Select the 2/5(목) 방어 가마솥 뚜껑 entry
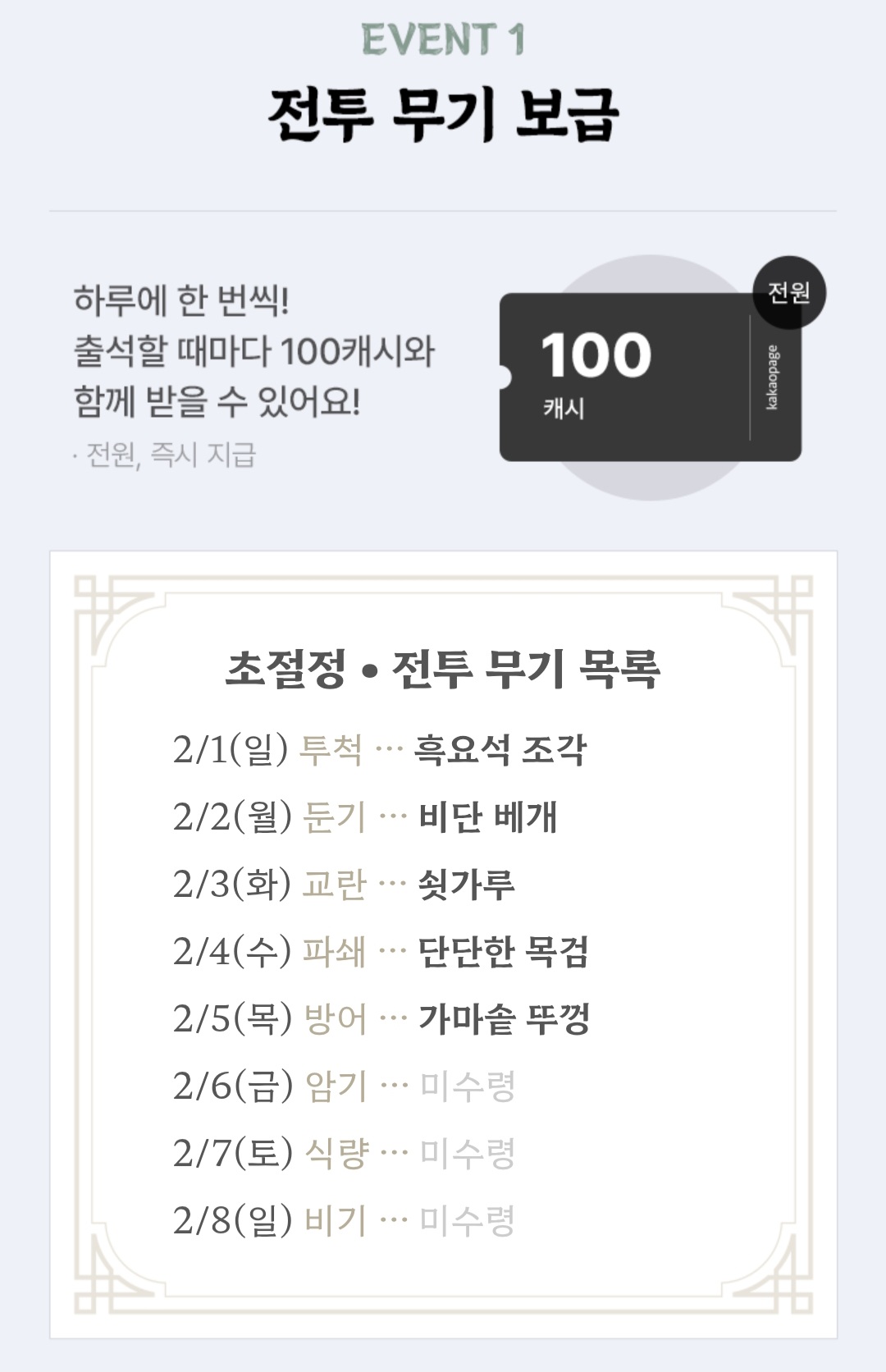Viewport: 886px width, 1372px height. tap(381, 1018)
